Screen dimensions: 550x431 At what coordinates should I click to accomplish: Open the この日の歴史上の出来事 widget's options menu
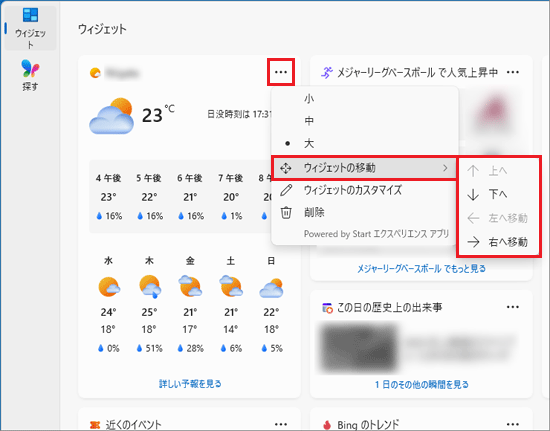pos(512,307)
